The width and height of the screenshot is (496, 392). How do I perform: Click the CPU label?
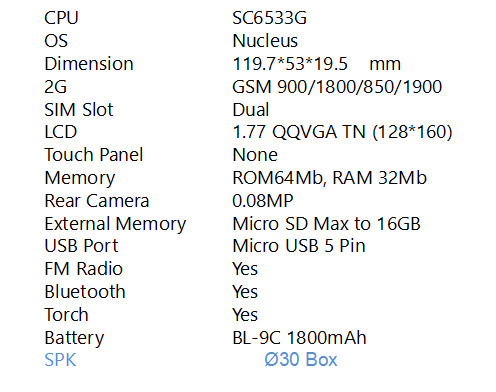point(61,18)
